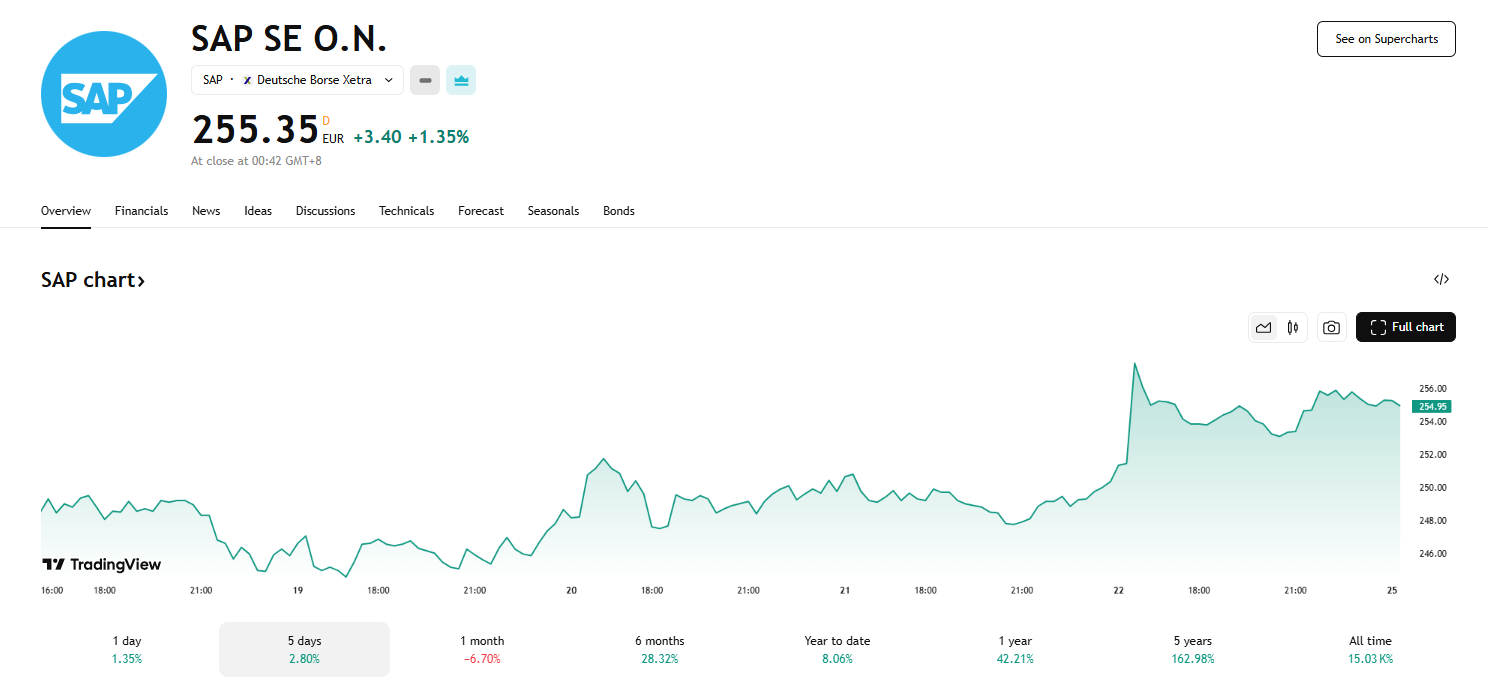Switch chart to area line style
This screenshot has width=1488, height=690.
(x=1264, y=327)
